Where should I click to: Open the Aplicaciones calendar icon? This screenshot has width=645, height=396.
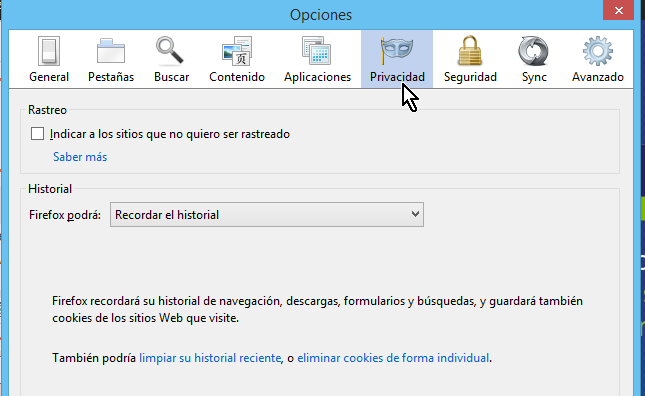point(316,51)
